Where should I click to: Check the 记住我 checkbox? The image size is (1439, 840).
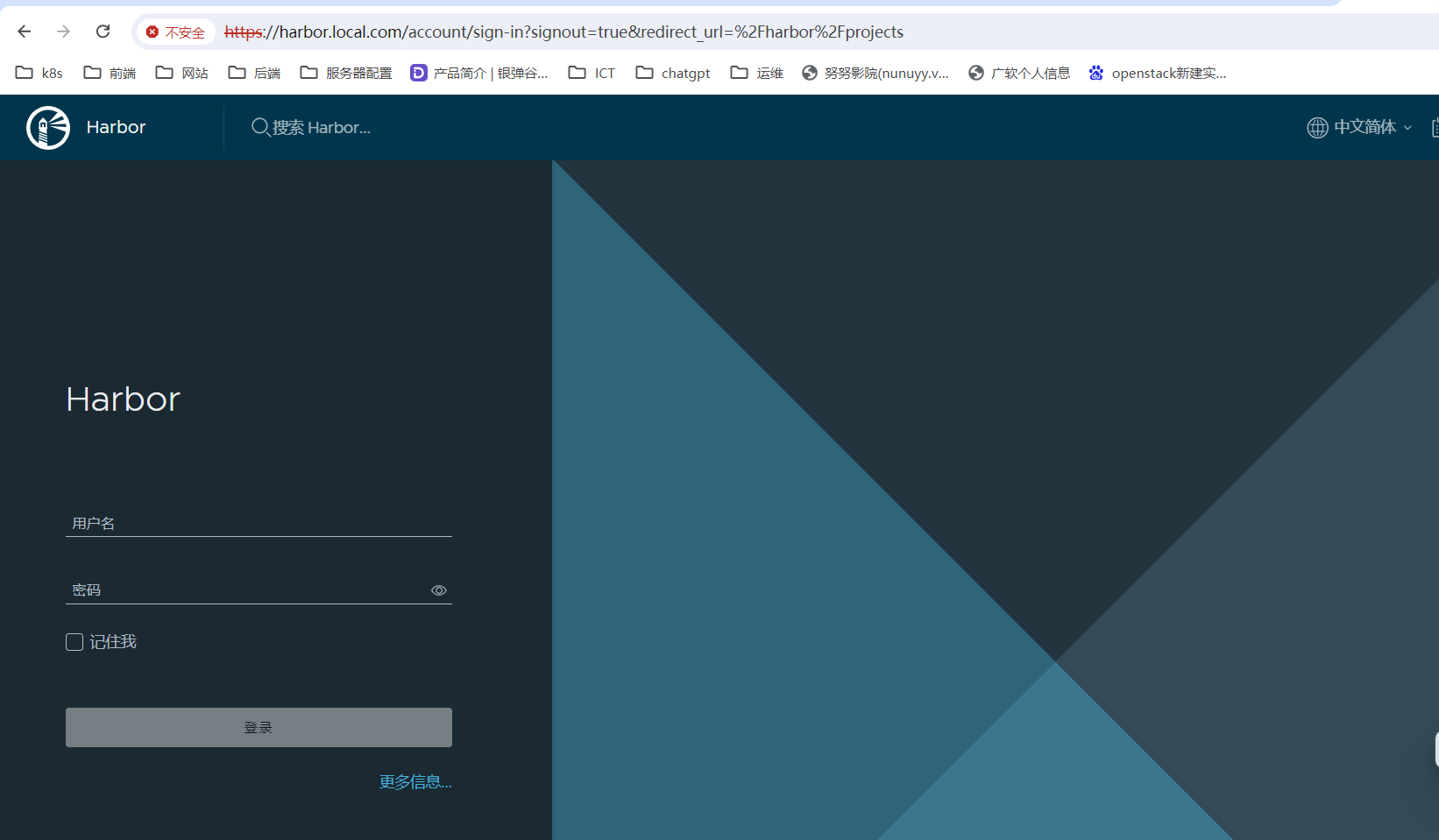click(x=74, y=642)
